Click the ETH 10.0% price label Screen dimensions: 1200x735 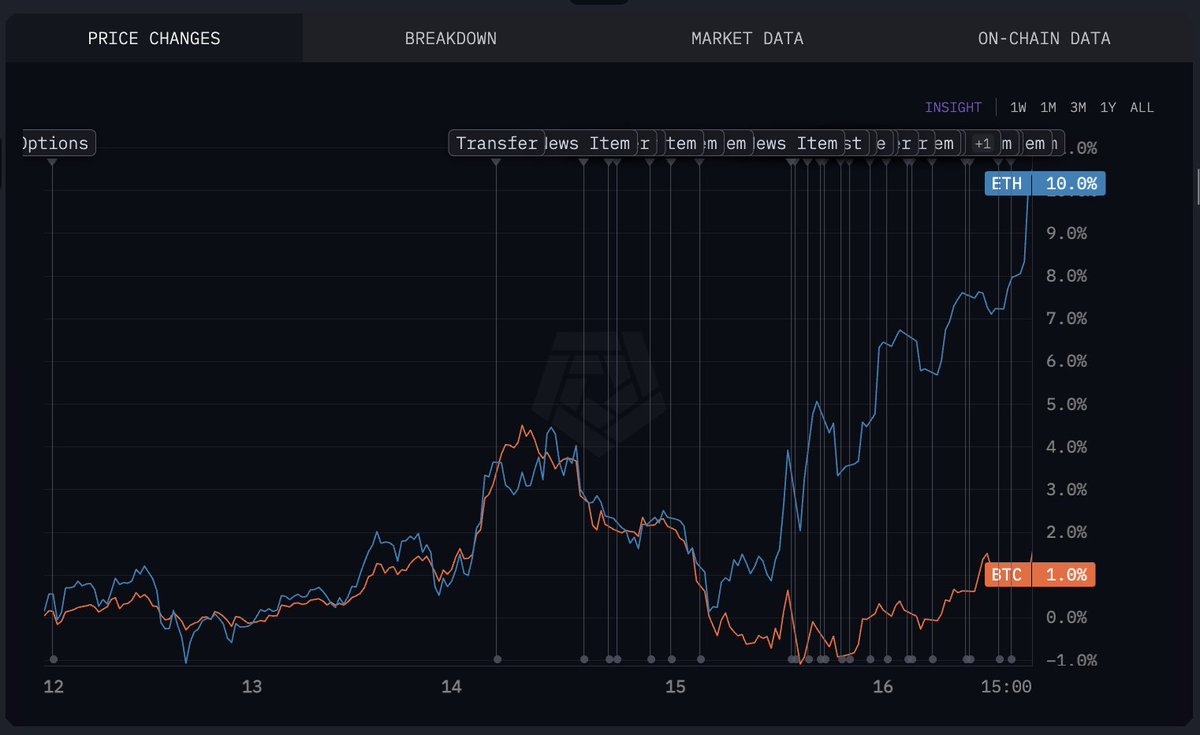[x=1045, y=184]
